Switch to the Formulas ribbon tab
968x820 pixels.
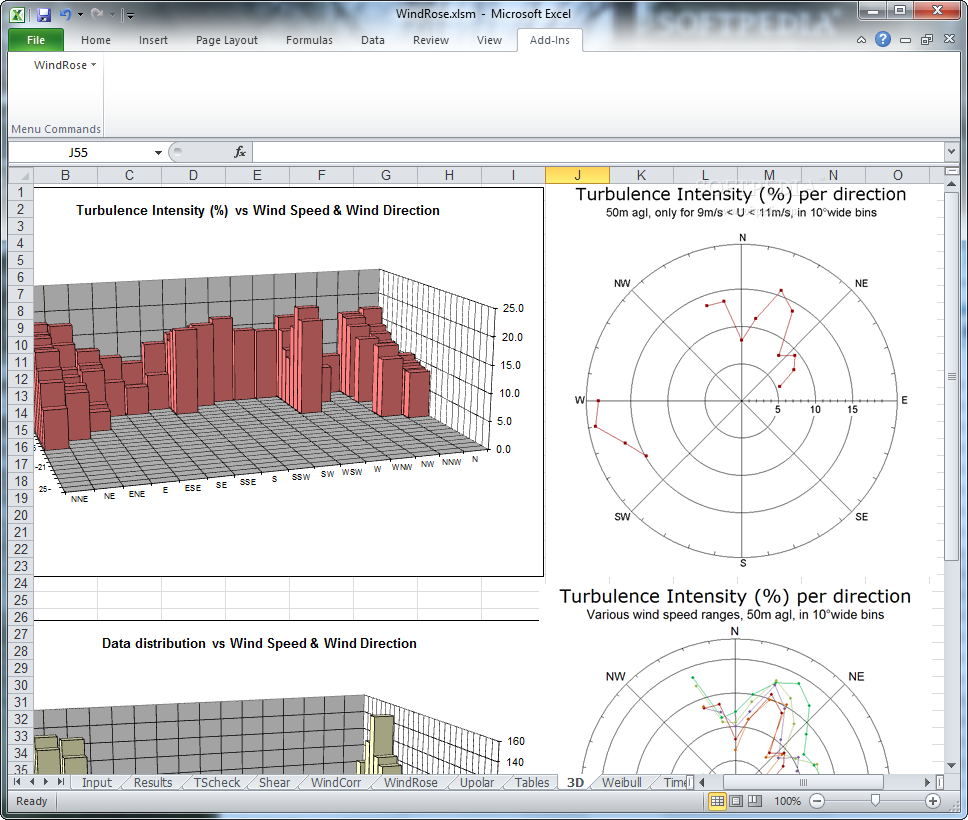click(x=309, y=40)
